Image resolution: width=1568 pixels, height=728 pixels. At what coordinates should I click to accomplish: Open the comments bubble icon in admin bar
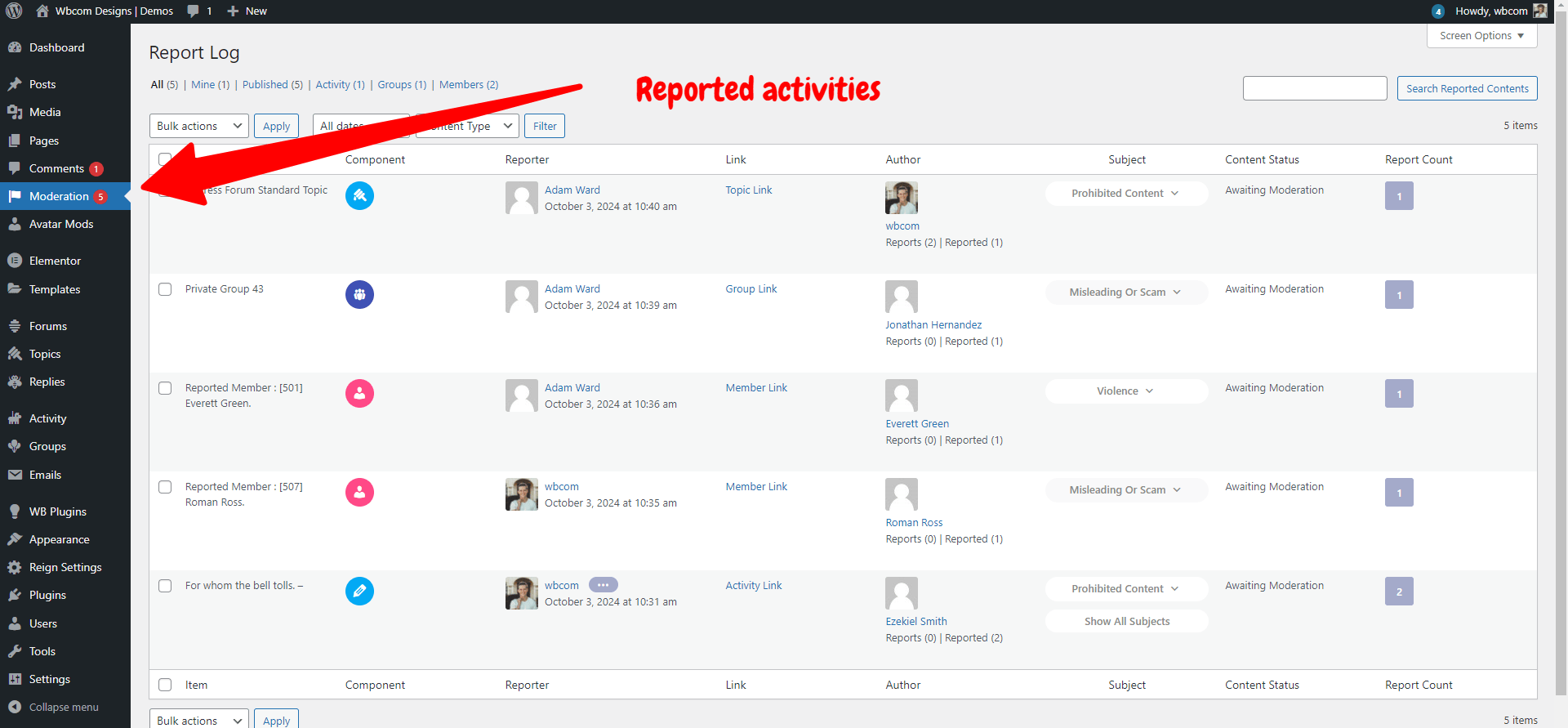pos(193,11)
